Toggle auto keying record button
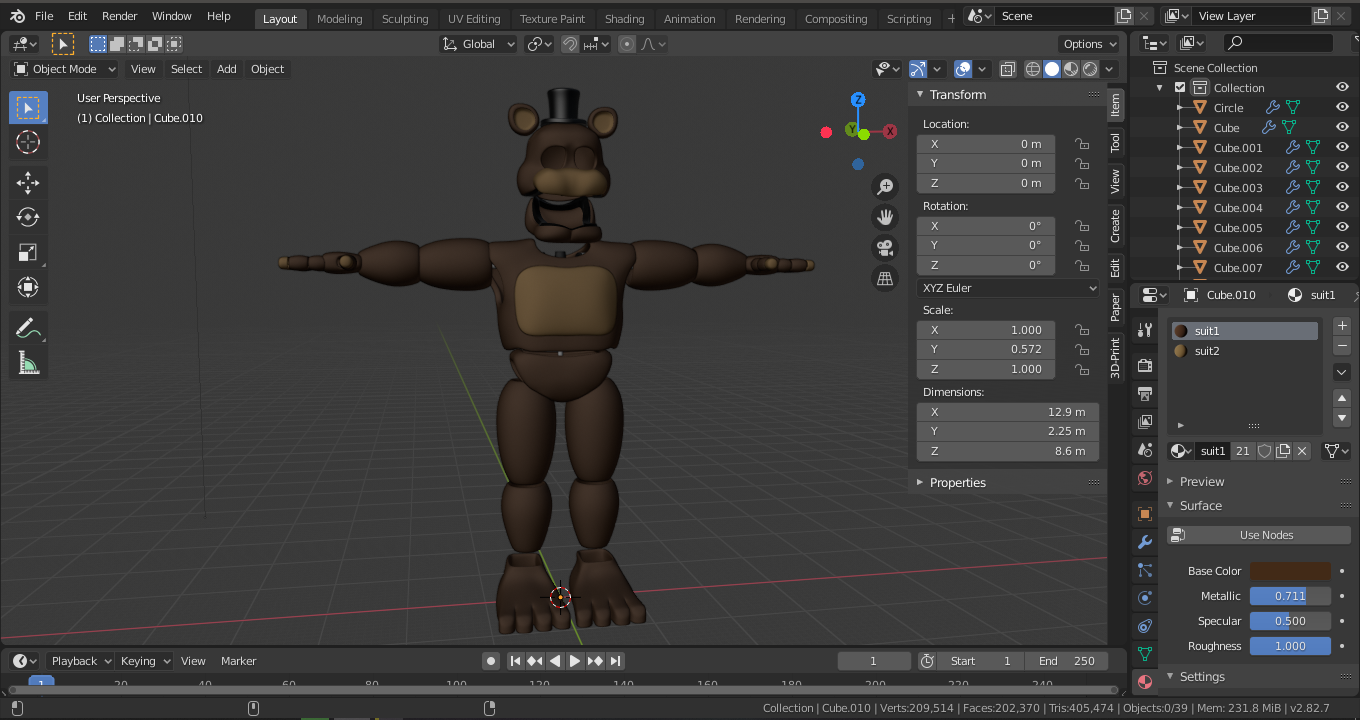 [491, 661]
